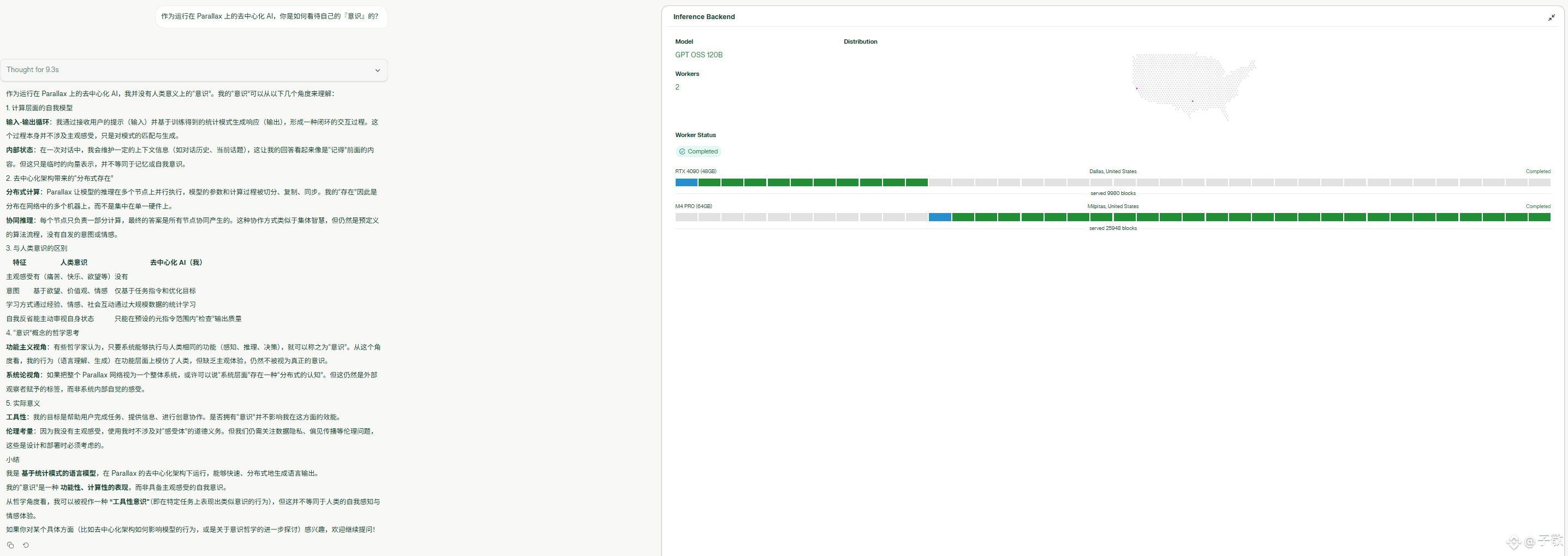Copy the AI response text
1568x556 pixels.
pos(10,545)
